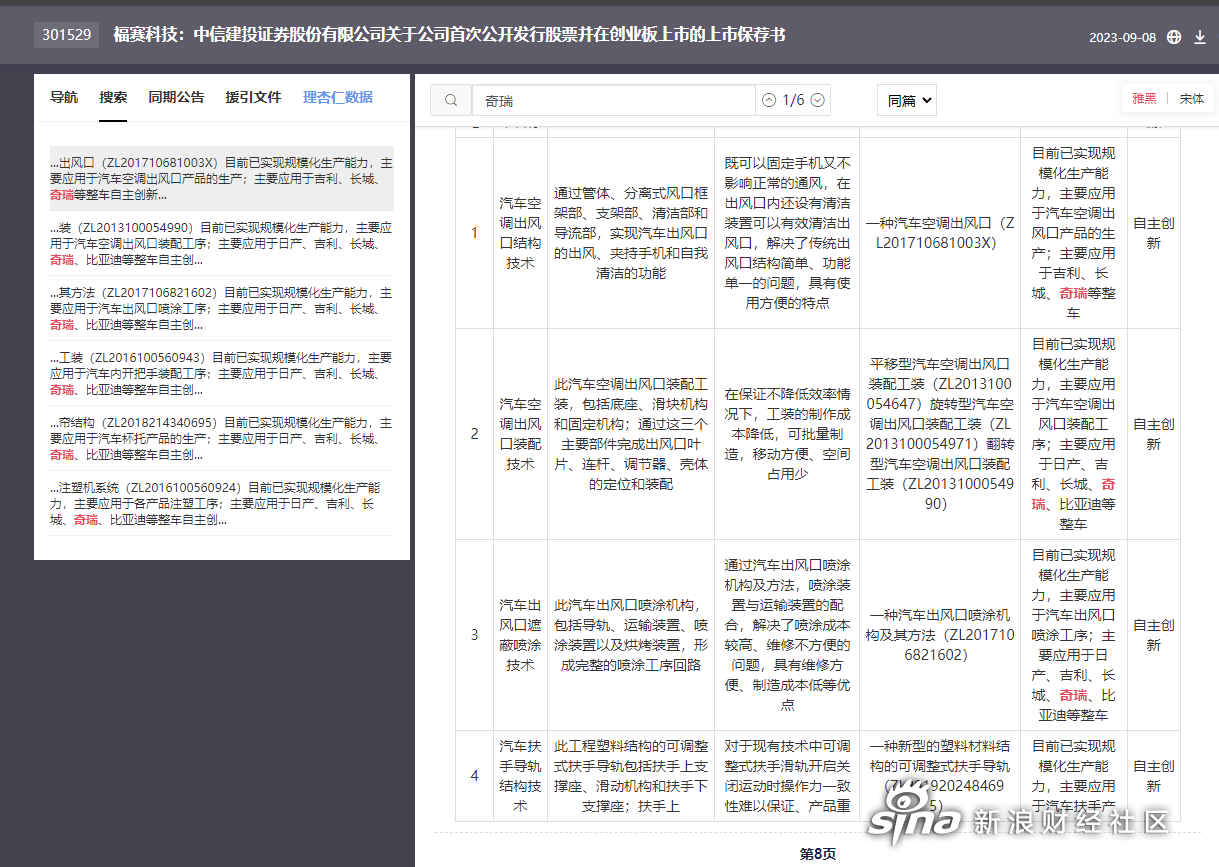Click description starting 此工程塑料结构的可调整式扶手导轨
This screenshot has width=1219, height=867.
coord(631,776)
